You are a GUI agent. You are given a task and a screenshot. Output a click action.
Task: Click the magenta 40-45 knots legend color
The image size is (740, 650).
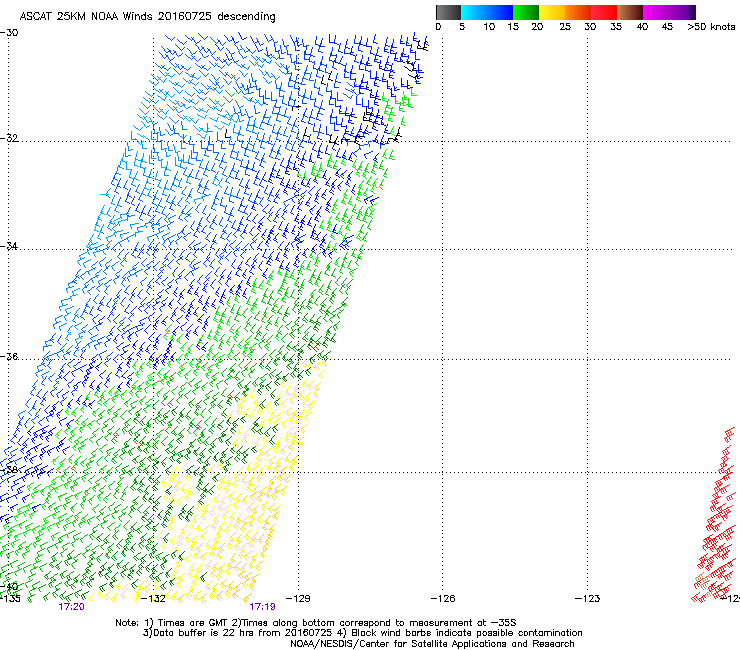[x=656, y=12]
